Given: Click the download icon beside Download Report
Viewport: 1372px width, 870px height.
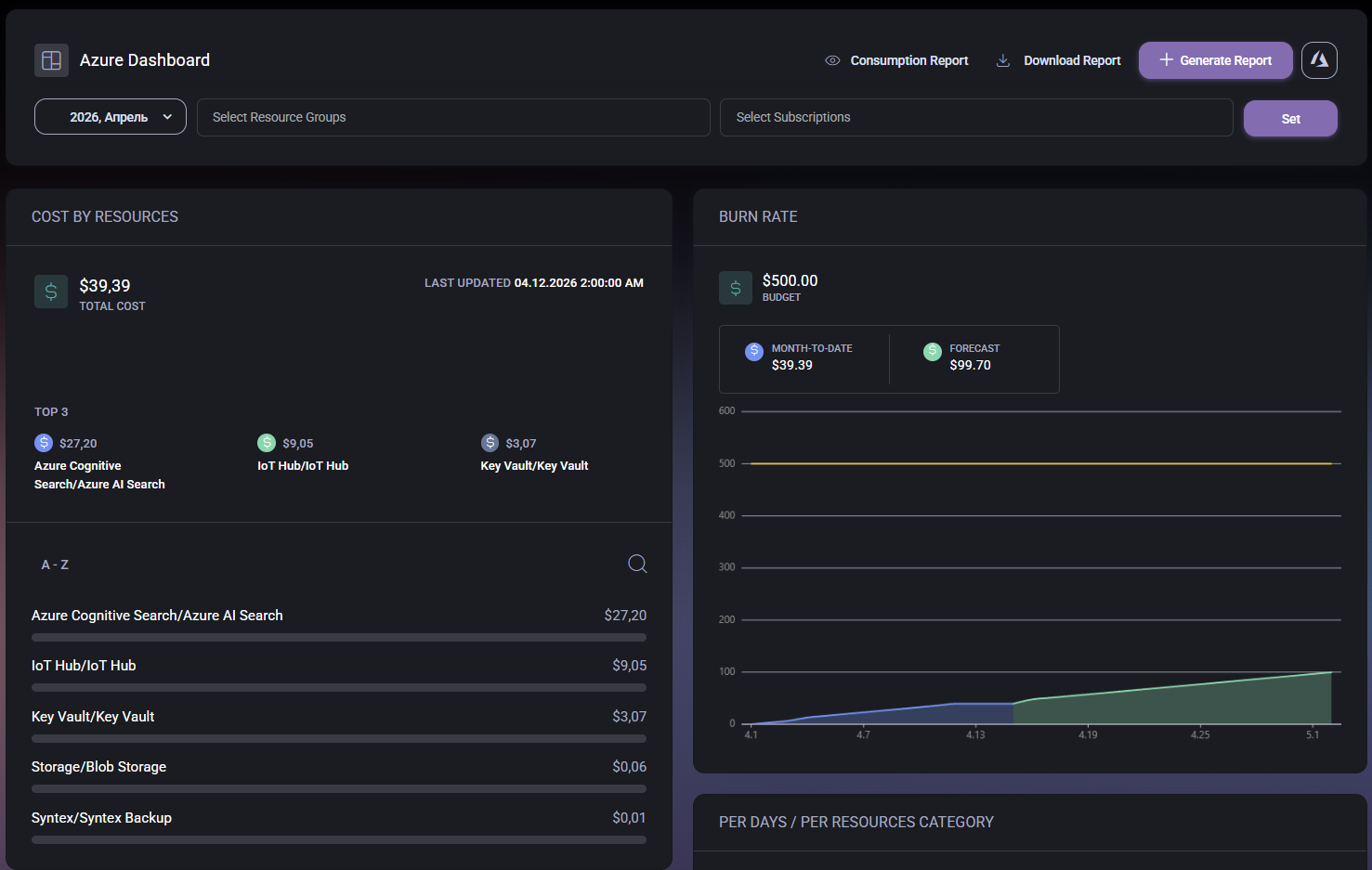Looking at the screenshot, I should [x=1003, y=59].
